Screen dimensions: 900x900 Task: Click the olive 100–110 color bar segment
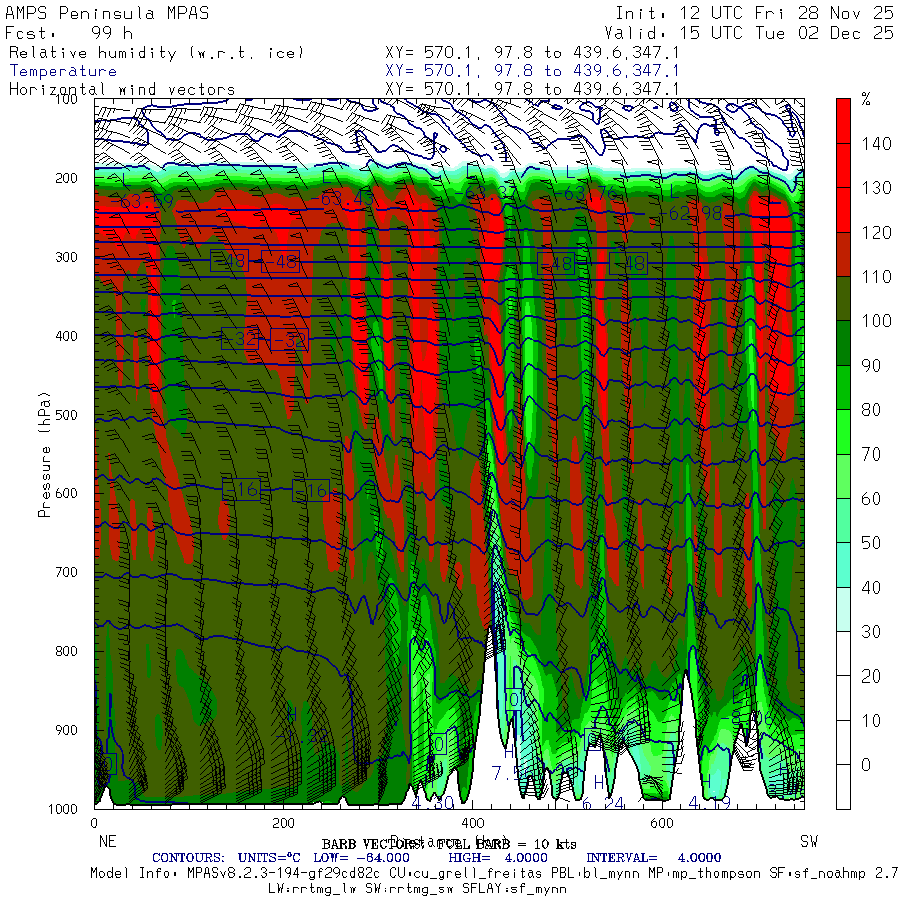coord(843,298)
